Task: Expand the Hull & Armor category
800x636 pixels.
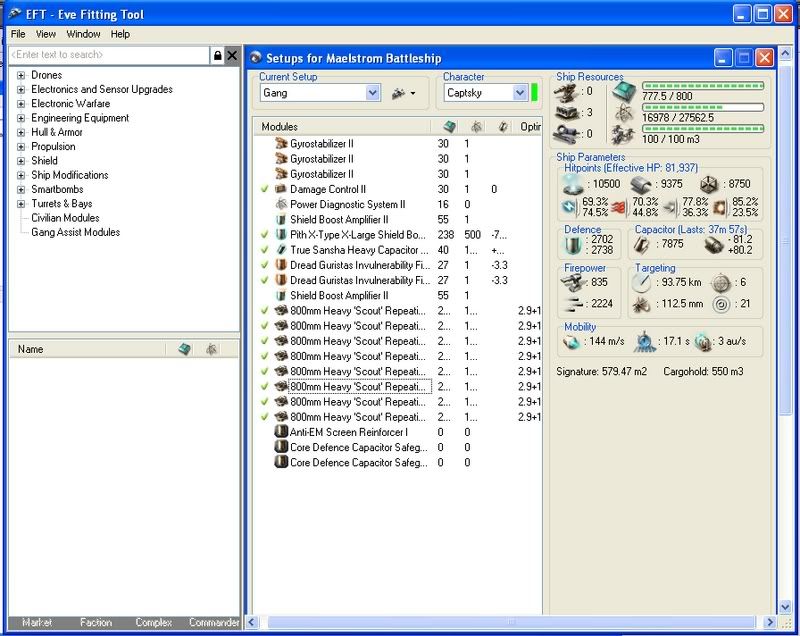Action: (x=21, y=133)
